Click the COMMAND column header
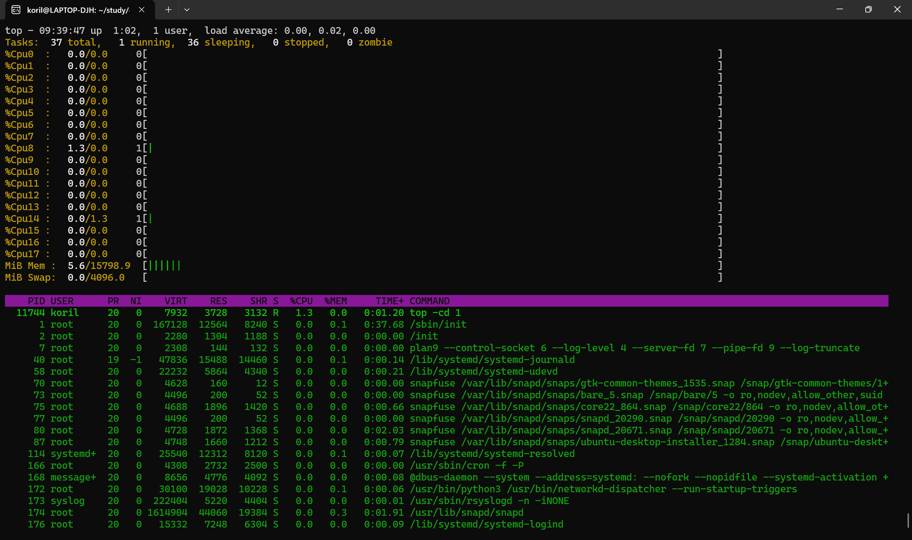Viewport: 912px width, 540px height. (x=429, y=301)
